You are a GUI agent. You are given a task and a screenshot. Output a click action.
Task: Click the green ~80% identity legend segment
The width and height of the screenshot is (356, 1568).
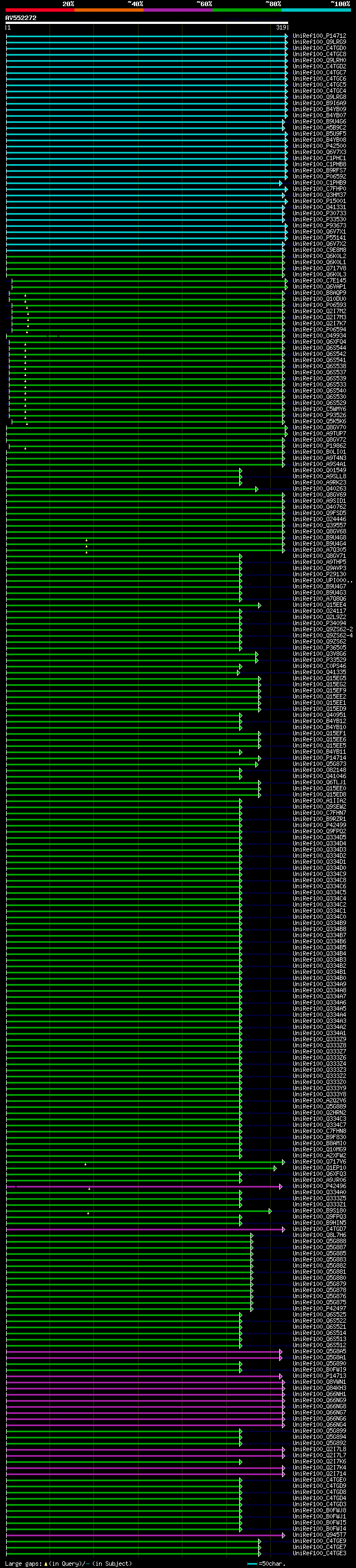point(247,11)
